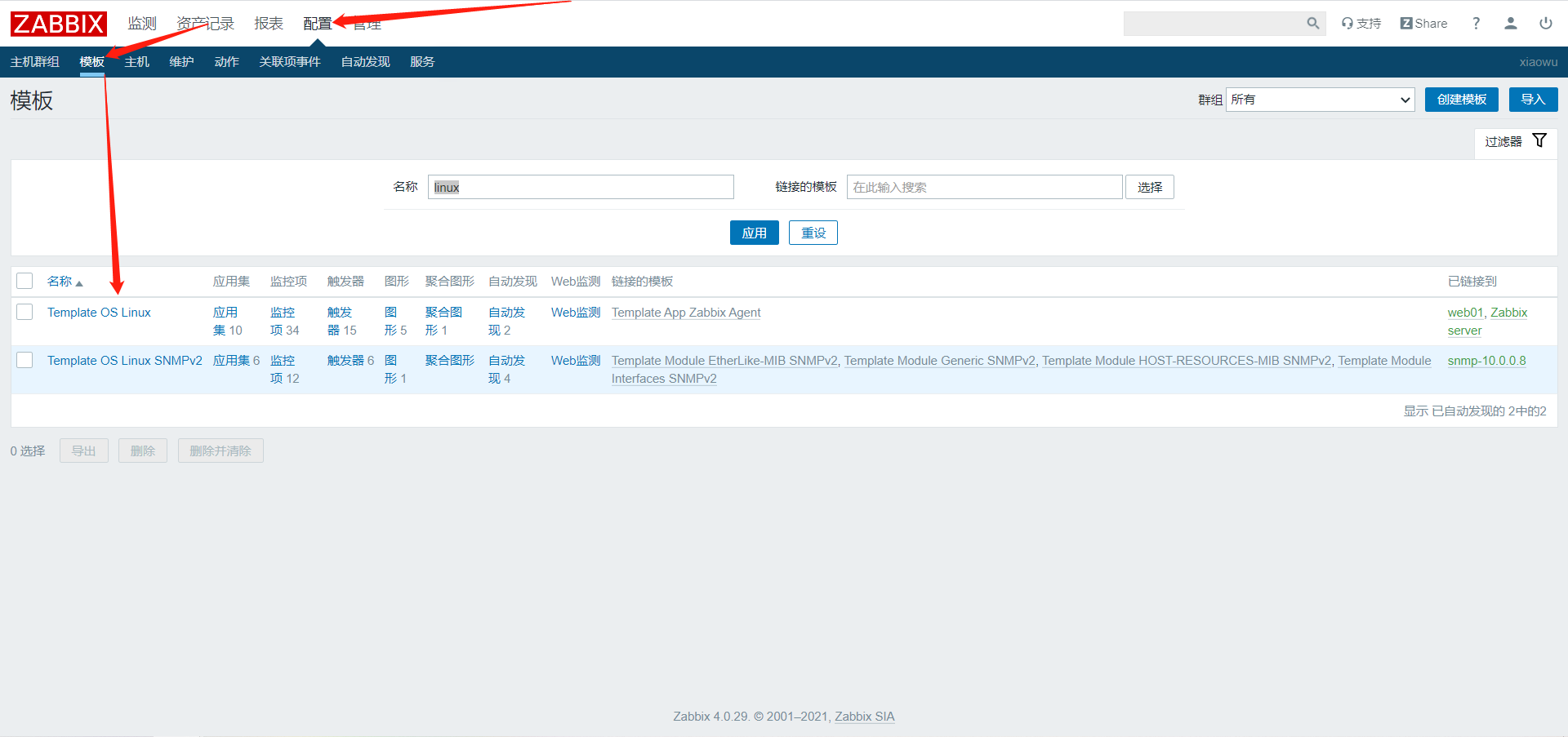Select the Template OS Linux SNMPv2 checkbox
This screenshot has height=737, width=1568.
click(x=24, y=360)
